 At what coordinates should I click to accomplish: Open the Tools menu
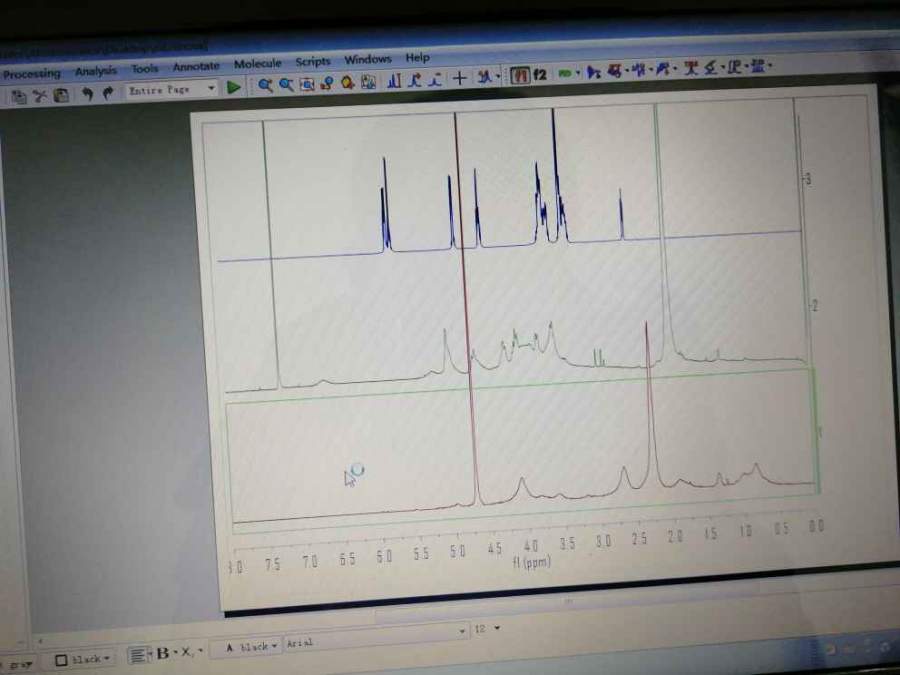point(145,69)
